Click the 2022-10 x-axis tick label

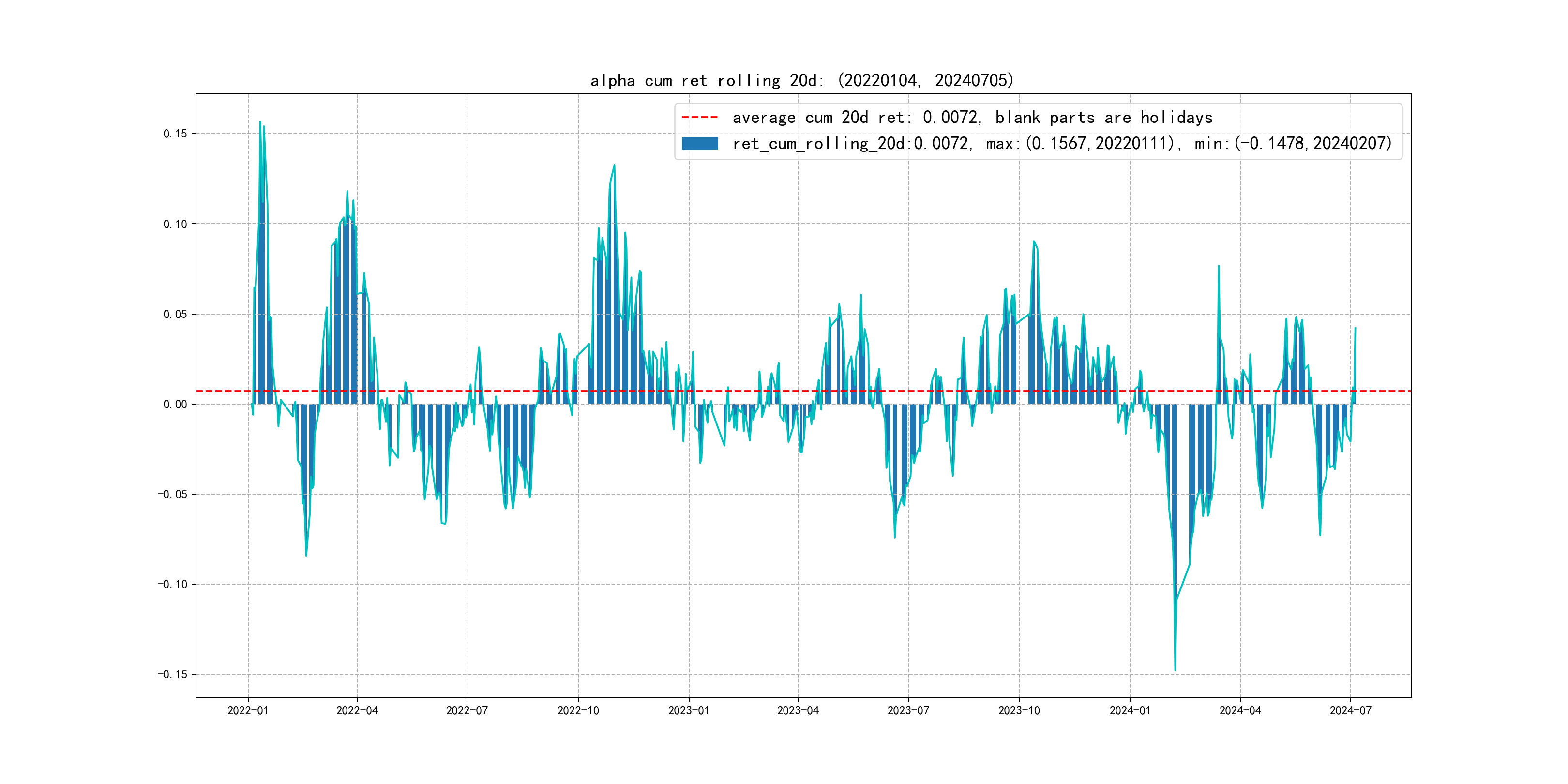(x=578, y=710)
